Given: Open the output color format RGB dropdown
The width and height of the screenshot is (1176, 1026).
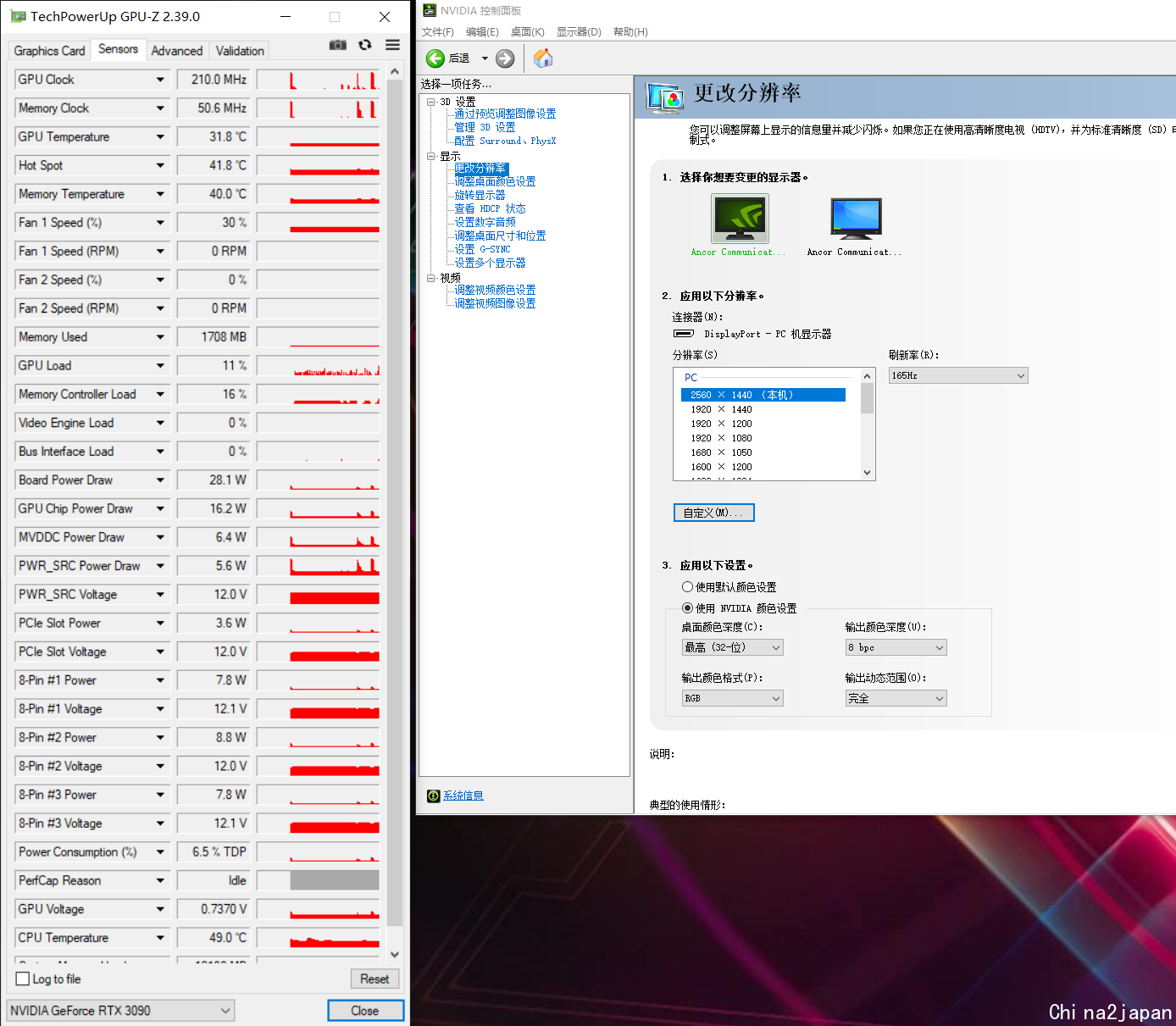Looking at the screenshot, I should [x=733, y=698].
